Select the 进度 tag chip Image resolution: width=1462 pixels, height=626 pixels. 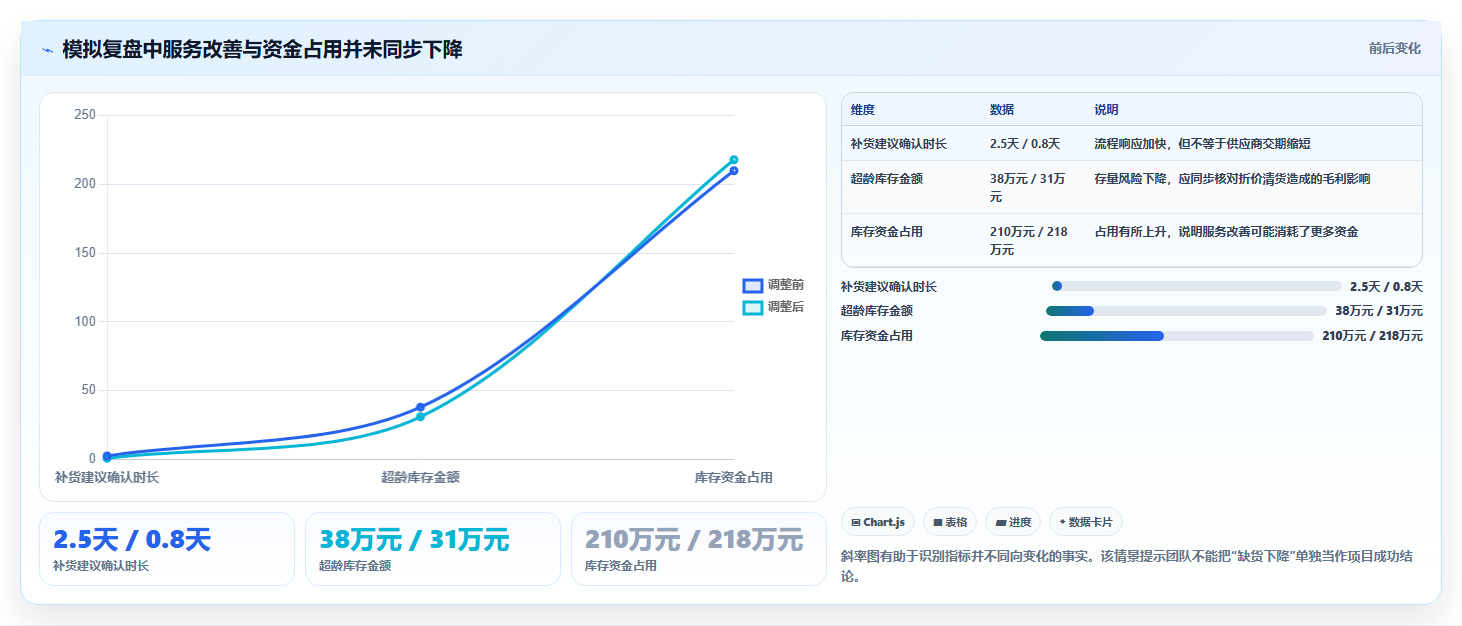[x=1013, y=522]
